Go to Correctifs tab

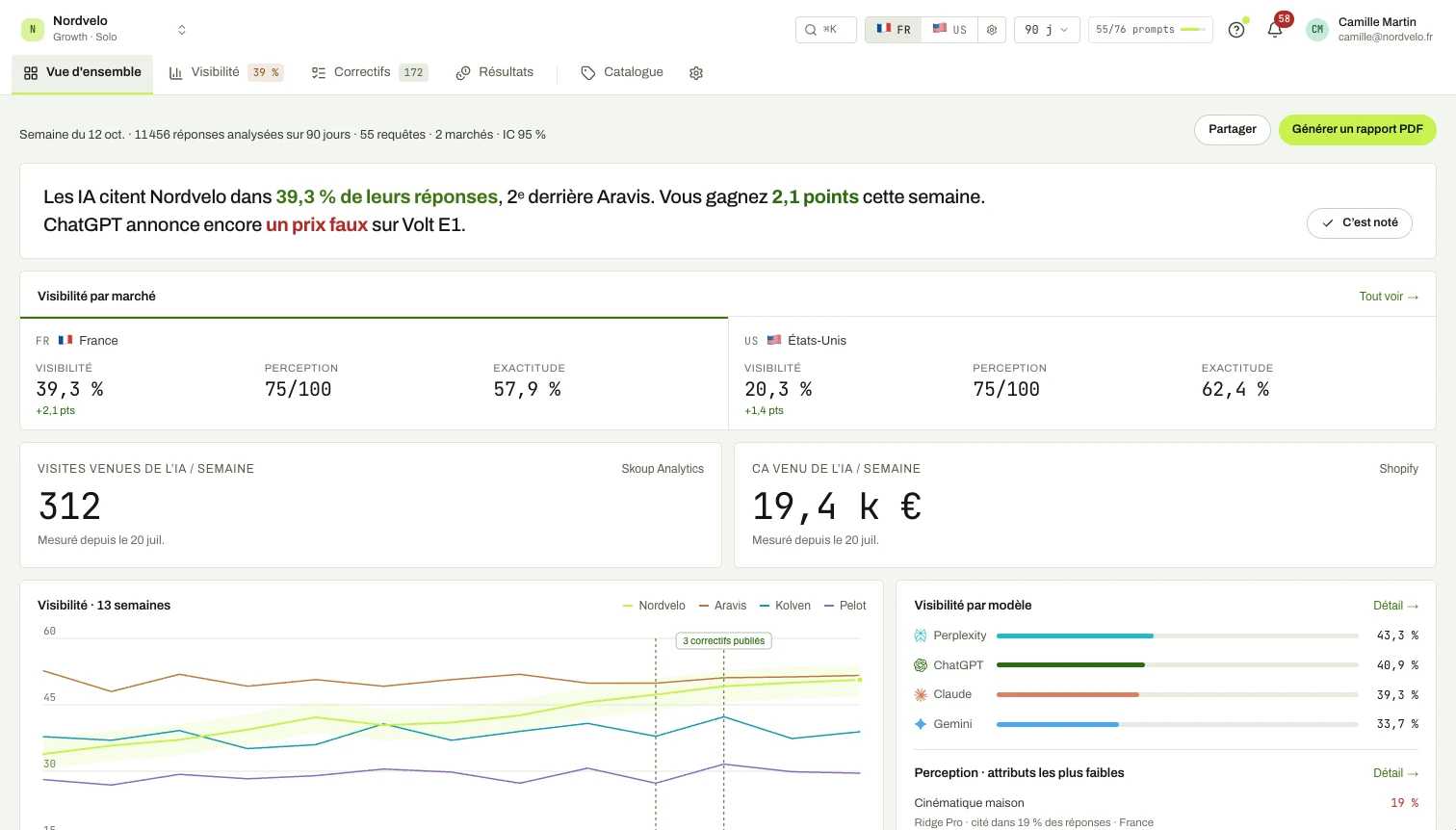[x=369, y=73]
